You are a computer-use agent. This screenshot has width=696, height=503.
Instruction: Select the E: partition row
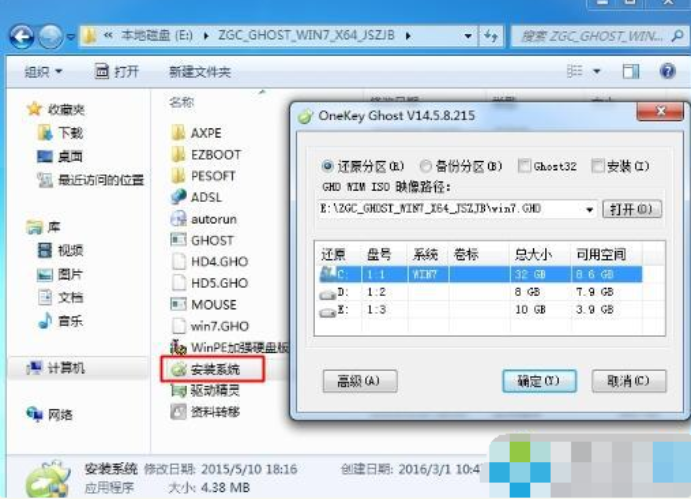[x=480, y=309]
